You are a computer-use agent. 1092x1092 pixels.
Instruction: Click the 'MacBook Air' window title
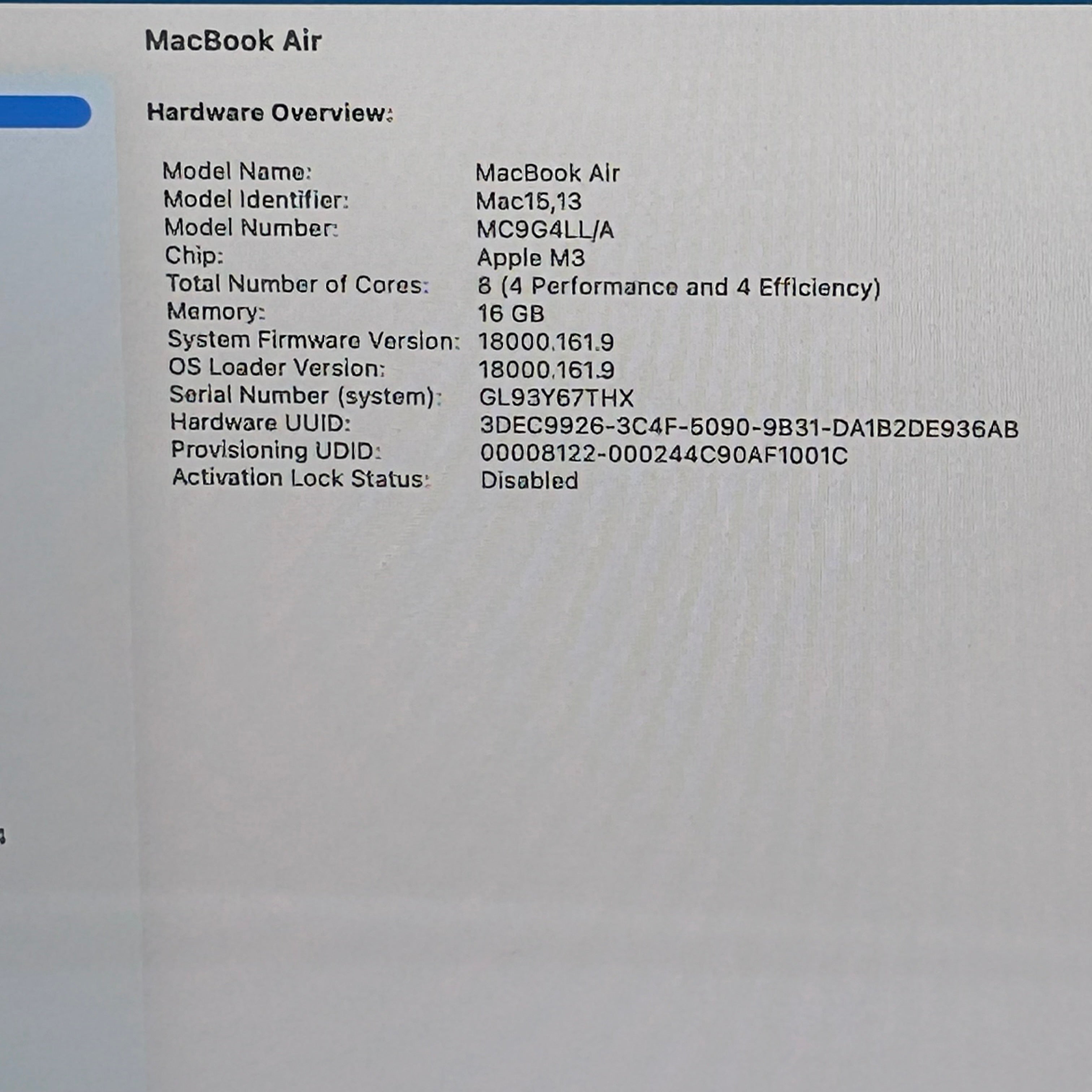pyautogui.click(x=233, y=41)
